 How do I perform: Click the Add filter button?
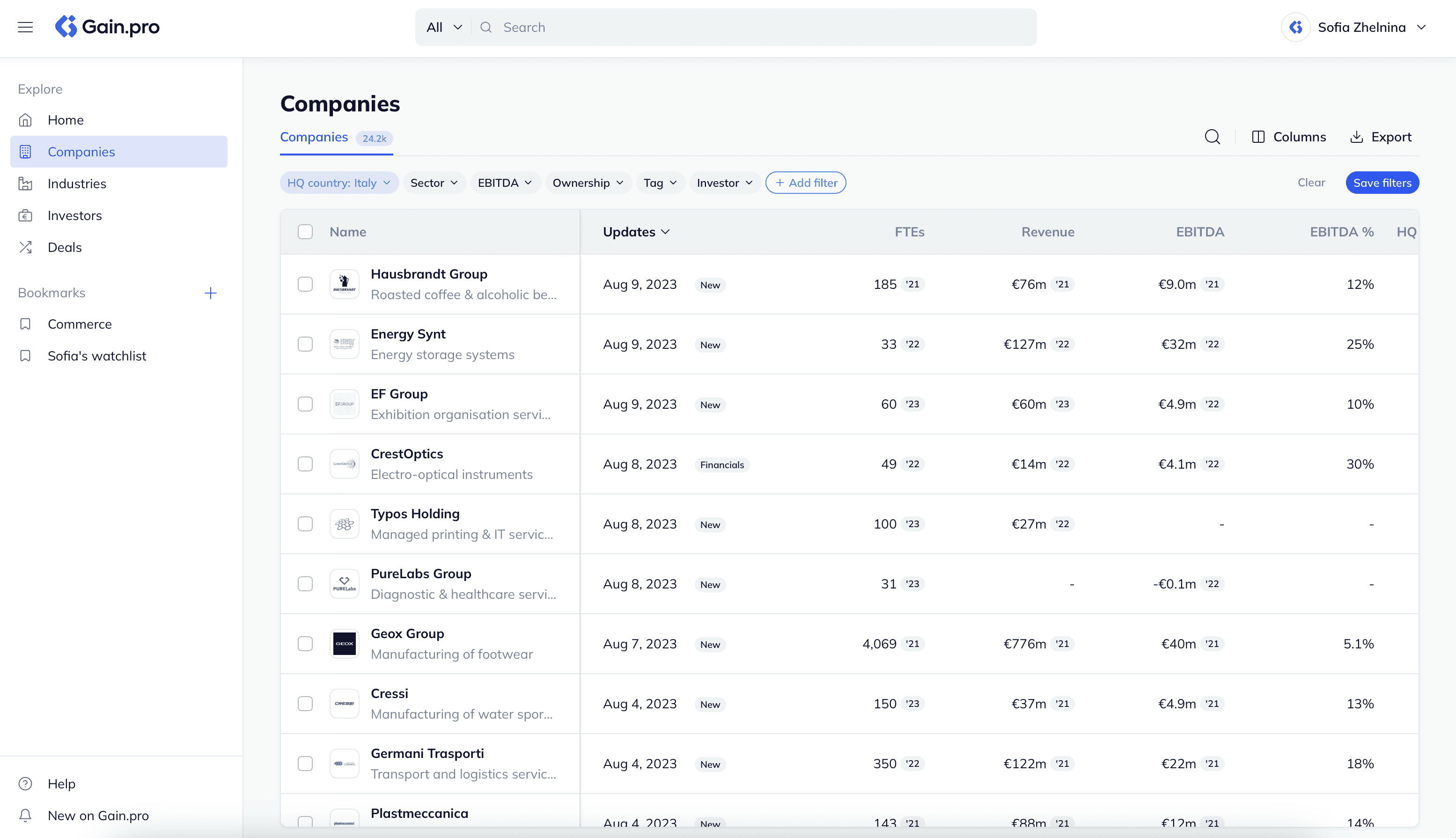point(806,183)
